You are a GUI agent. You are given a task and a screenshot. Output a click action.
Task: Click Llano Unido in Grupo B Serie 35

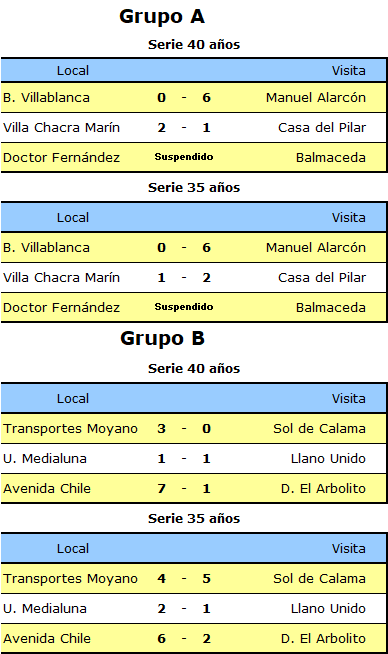[328, 609]
